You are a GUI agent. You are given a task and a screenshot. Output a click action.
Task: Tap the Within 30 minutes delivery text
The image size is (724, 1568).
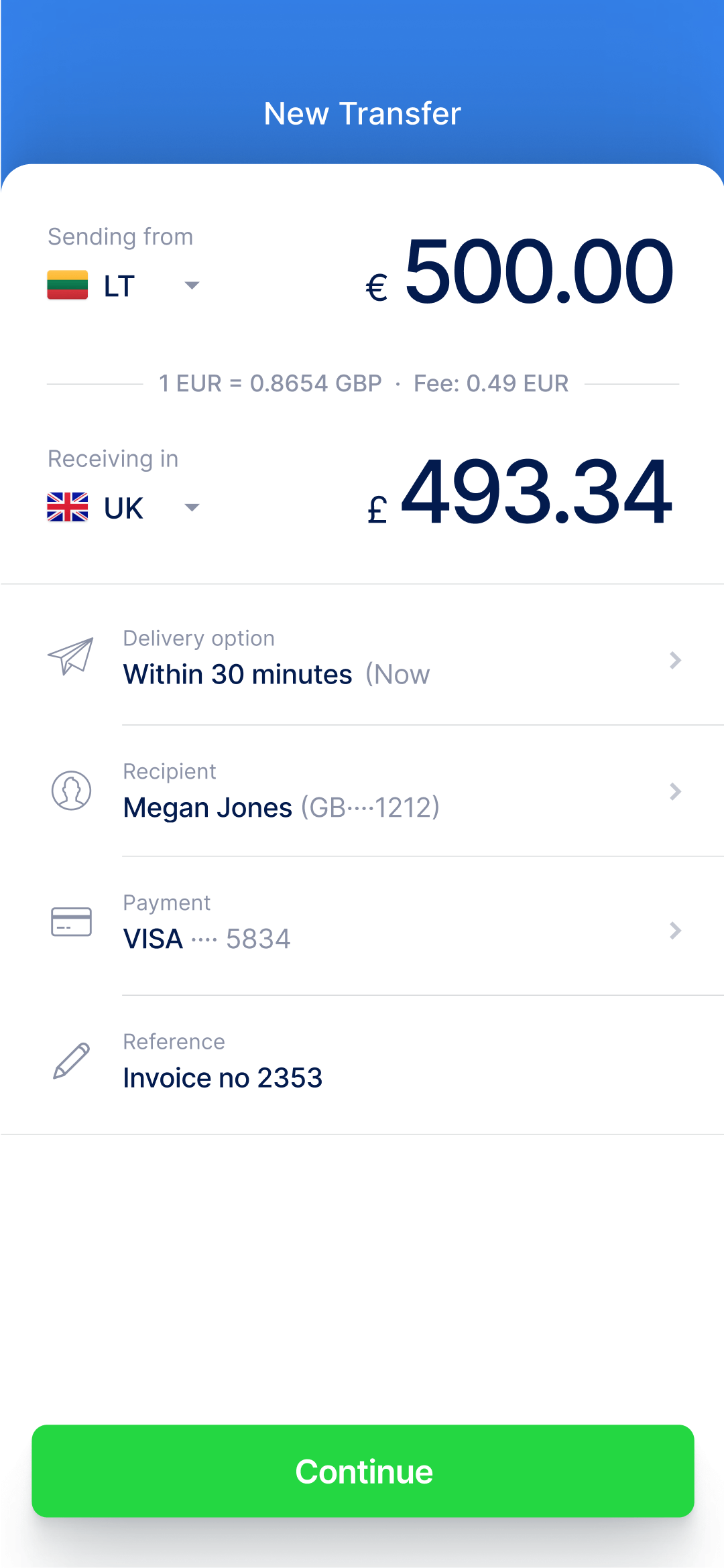click(x=238, y=675)
